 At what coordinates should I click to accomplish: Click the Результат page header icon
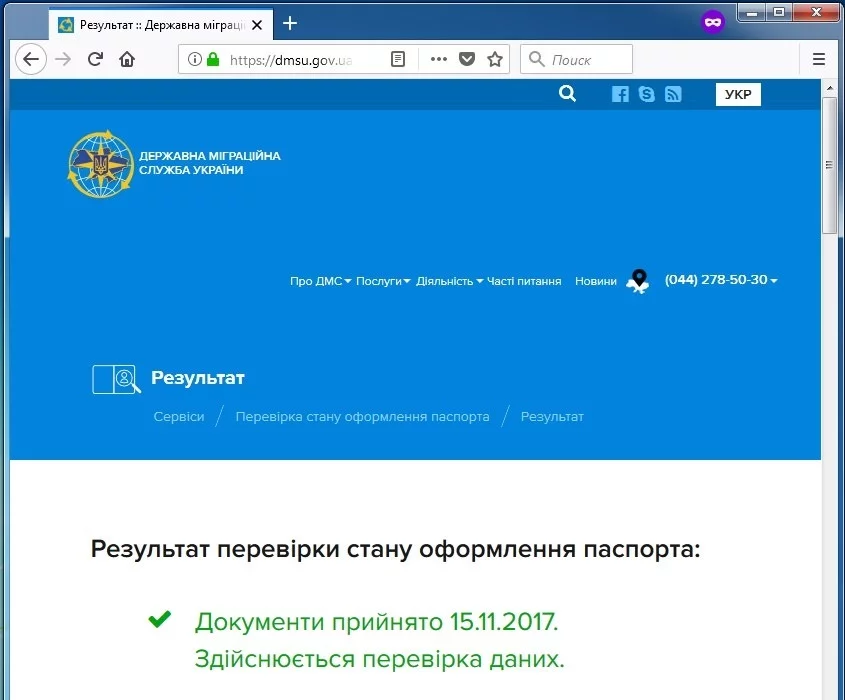116,379
